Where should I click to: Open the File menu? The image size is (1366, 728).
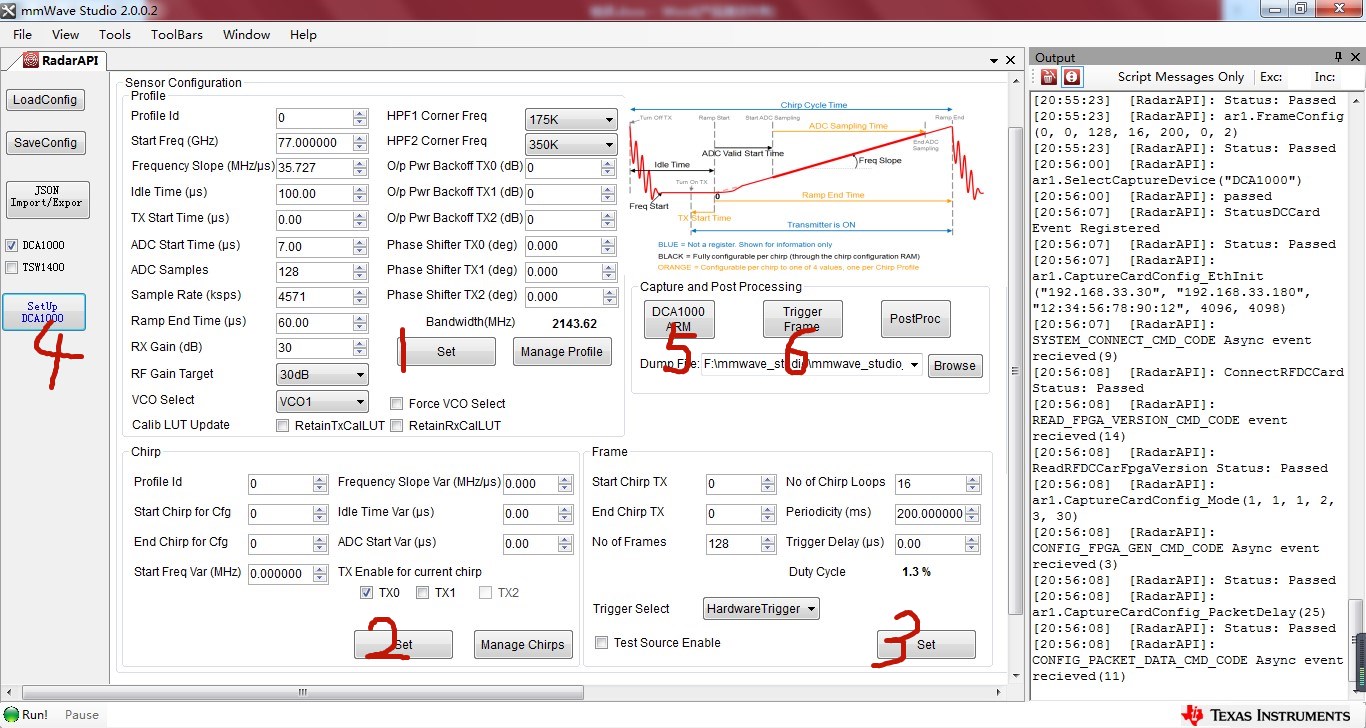coord(23,34)
